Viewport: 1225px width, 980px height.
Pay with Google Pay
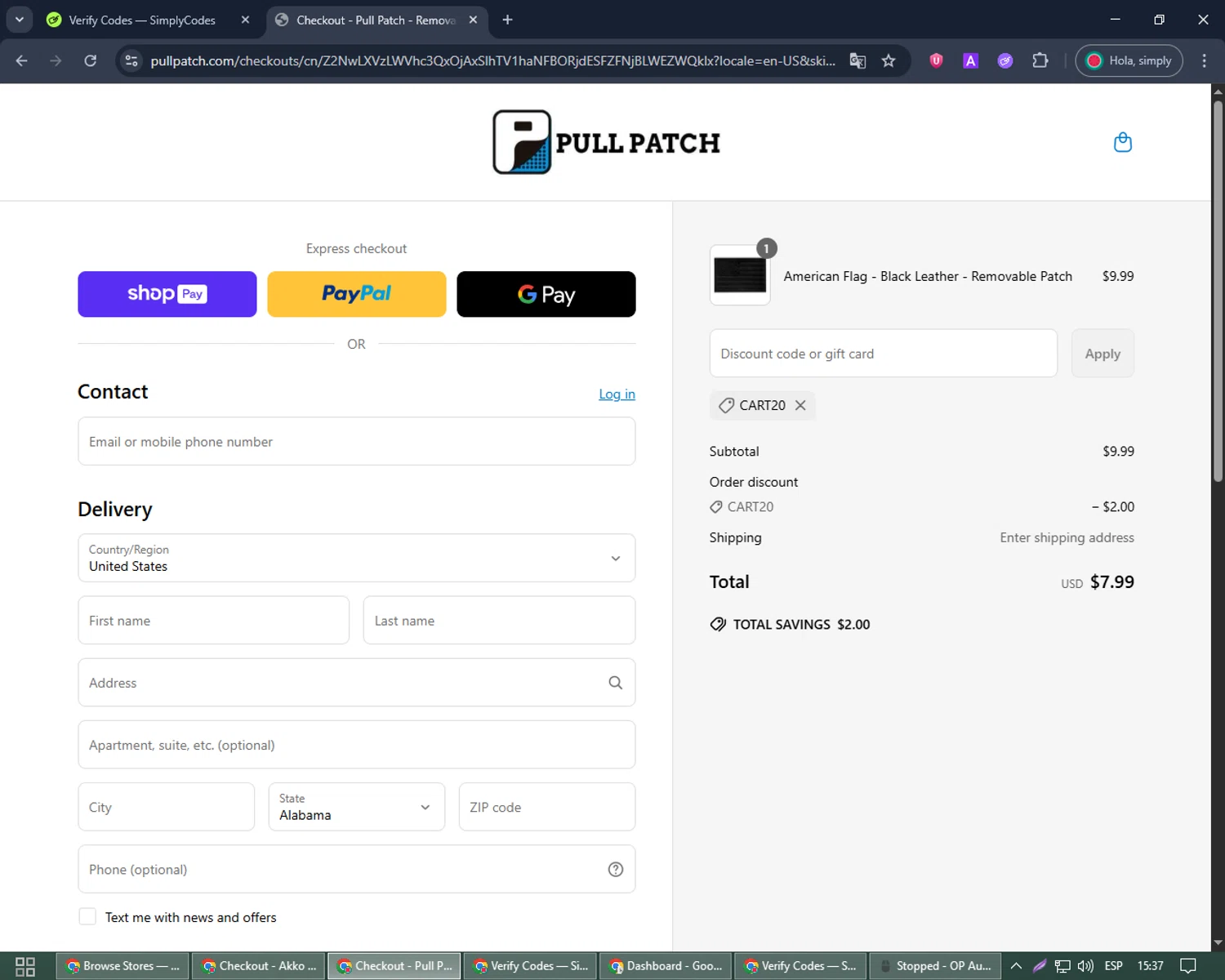pos(546,294)
